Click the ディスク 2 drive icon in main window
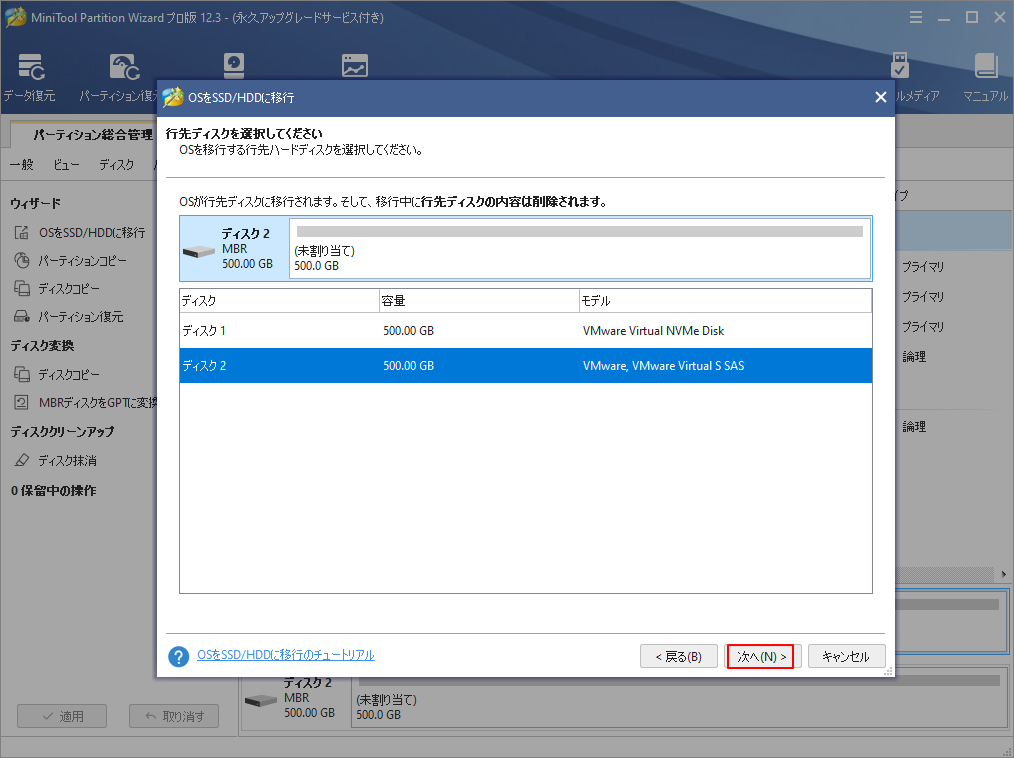The image size is (1014, 758). click(261, 700)
